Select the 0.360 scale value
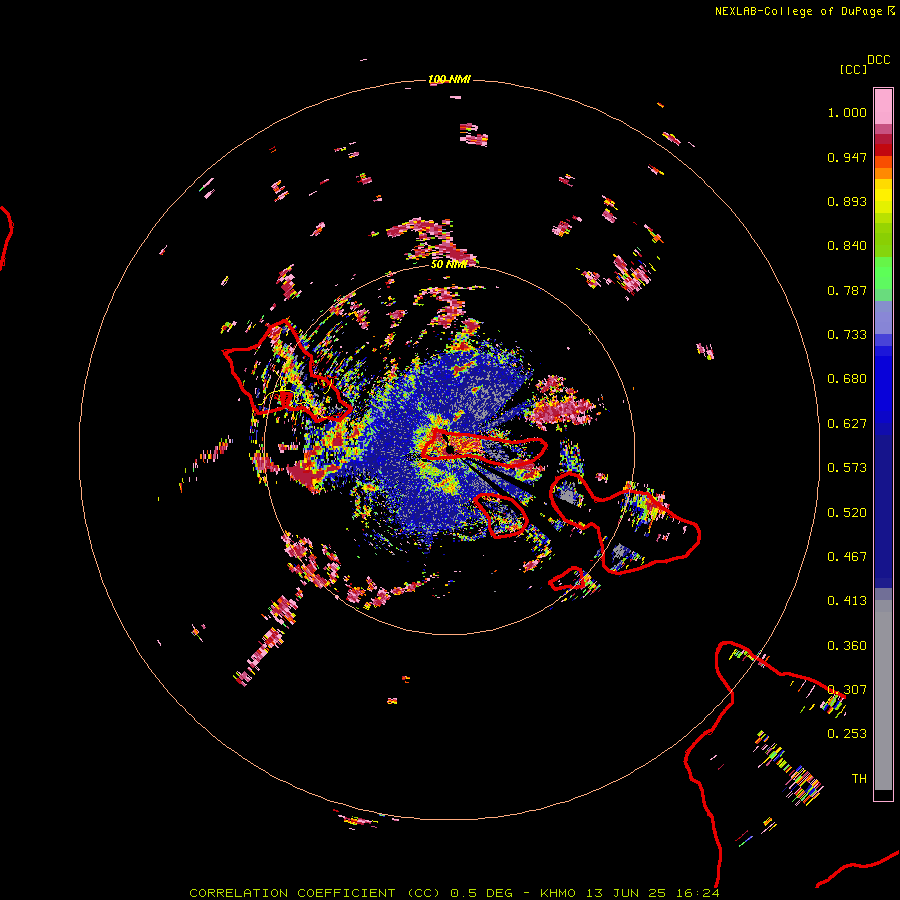 pos(847,646)
